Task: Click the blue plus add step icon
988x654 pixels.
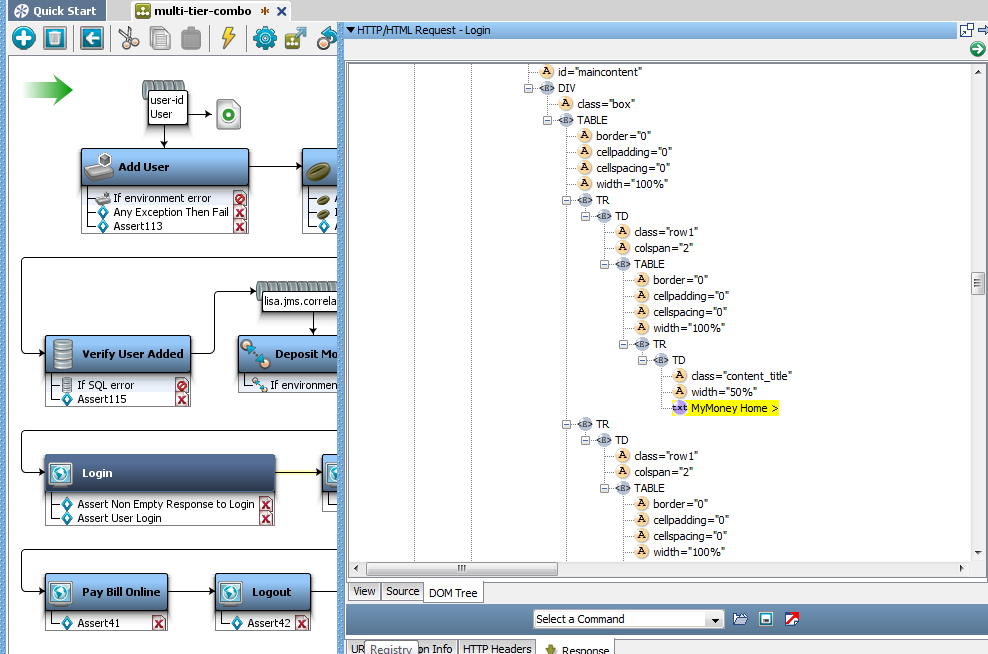Action: (23, 38)
